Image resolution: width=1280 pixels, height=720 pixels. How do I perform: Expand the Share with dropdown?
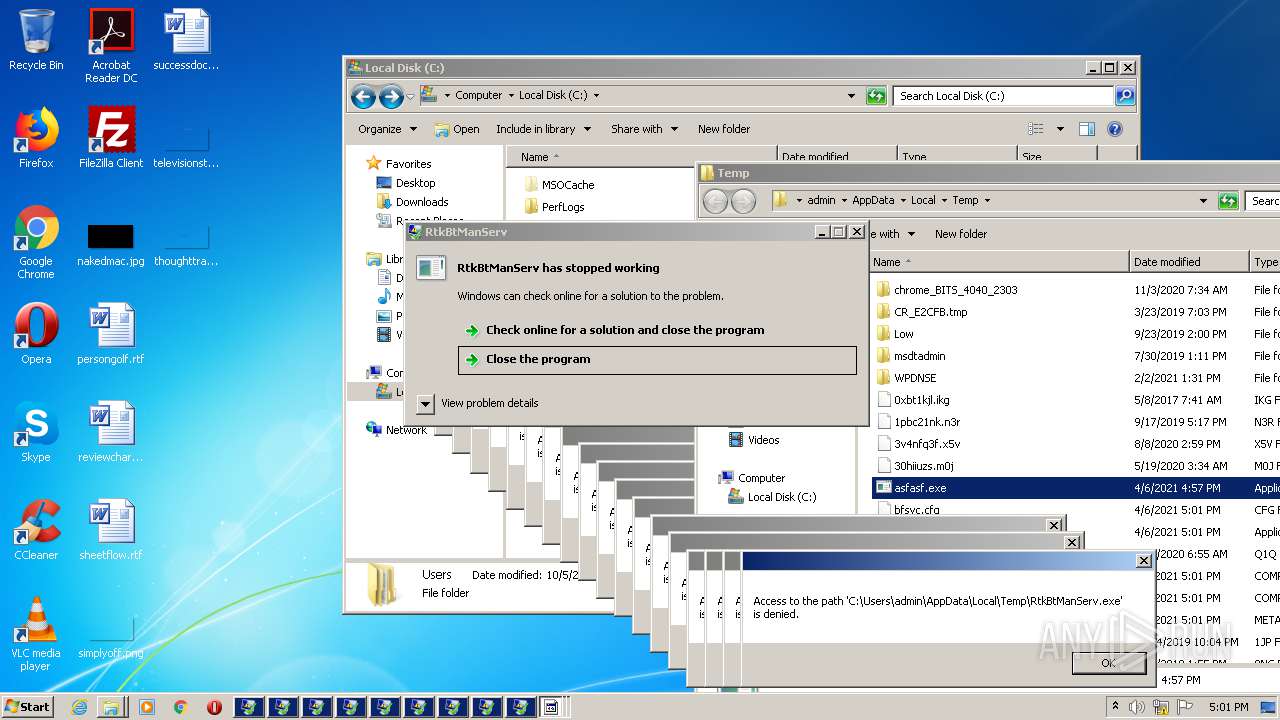coord(644,129)
